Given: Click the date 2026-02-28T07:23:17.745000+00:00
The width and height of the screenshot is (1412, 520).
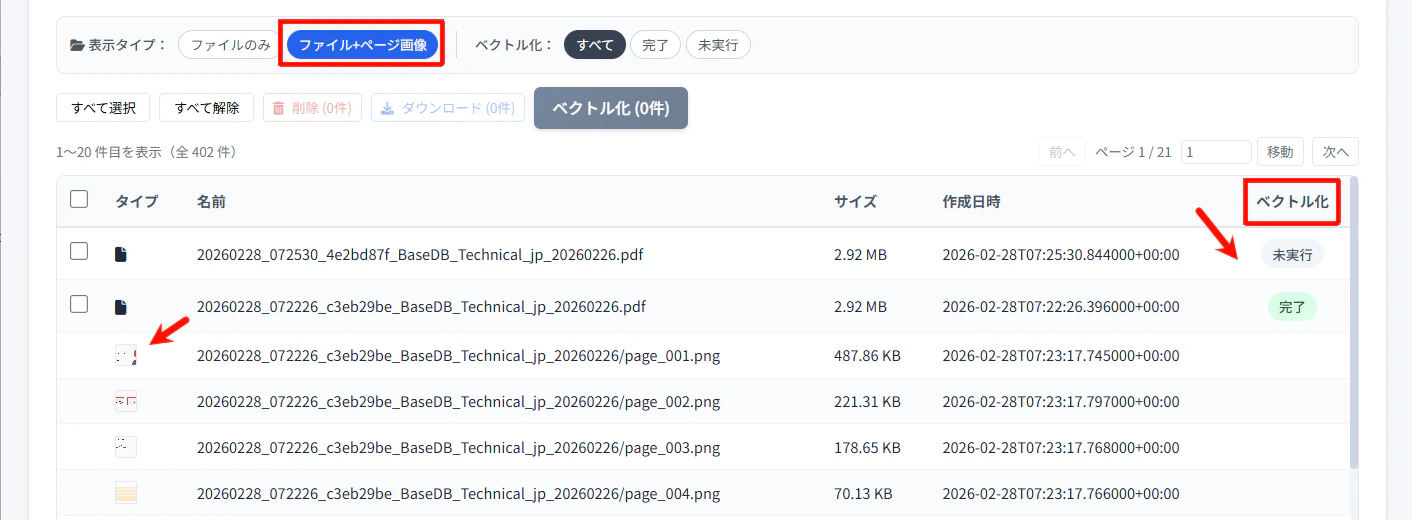Looking at the screenshot, I should (x=1061, y=355).
